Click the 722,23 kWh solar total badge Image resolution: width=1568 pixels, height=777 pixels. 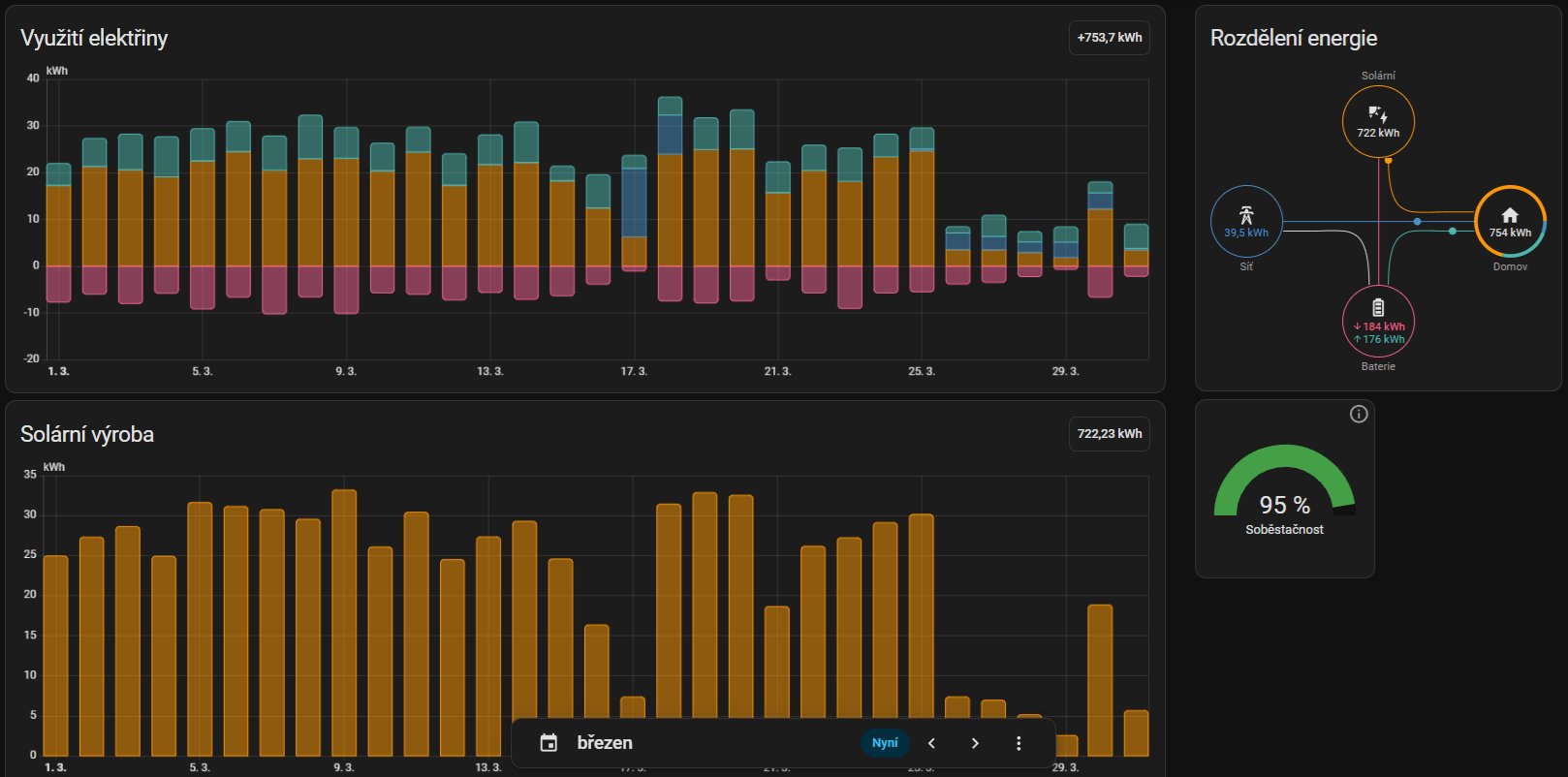(1109, 434)
